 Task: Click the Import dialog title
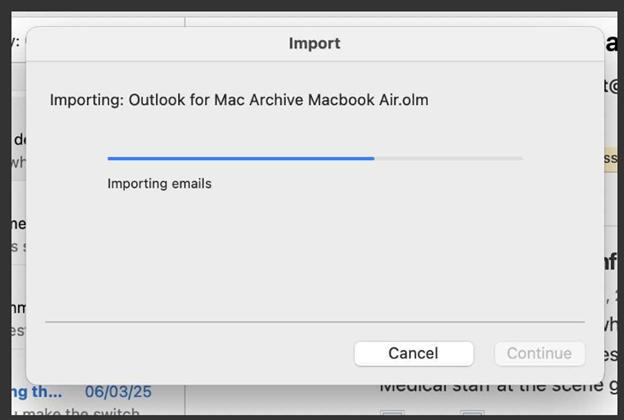click(314, 43)
